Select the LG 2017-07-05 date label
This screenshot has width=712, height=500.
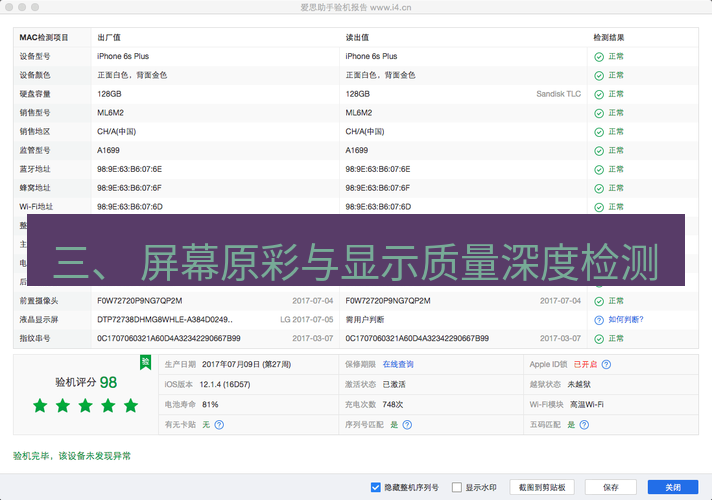(x=307, y=319)
